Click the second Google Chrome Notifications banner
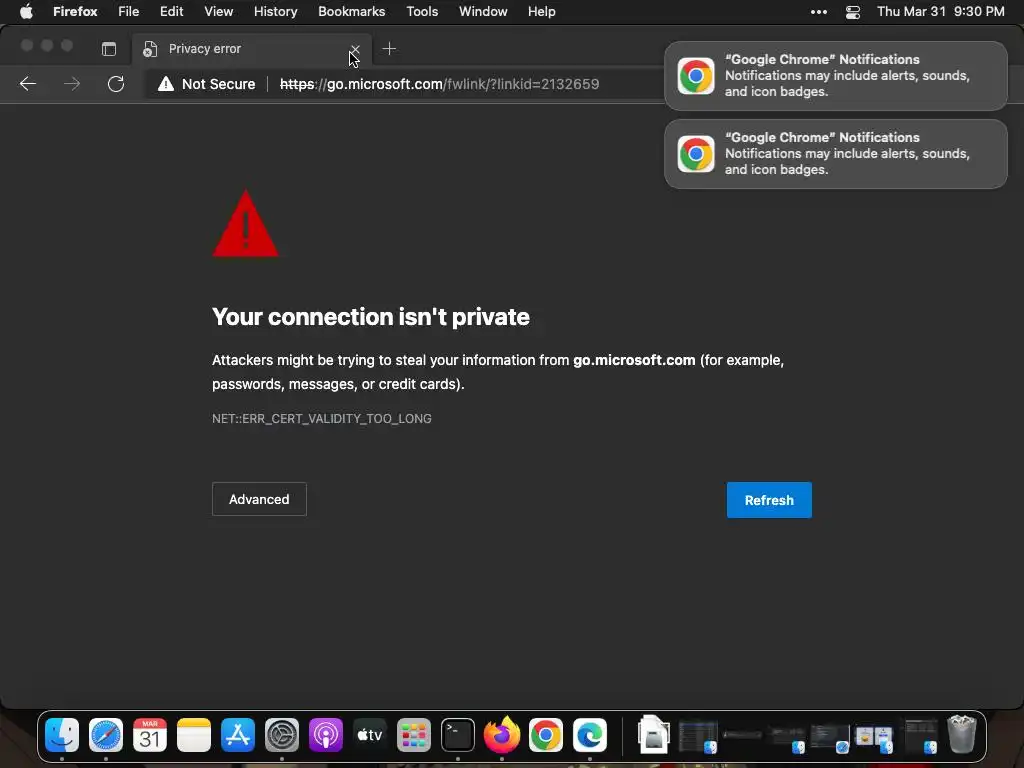 836,154
